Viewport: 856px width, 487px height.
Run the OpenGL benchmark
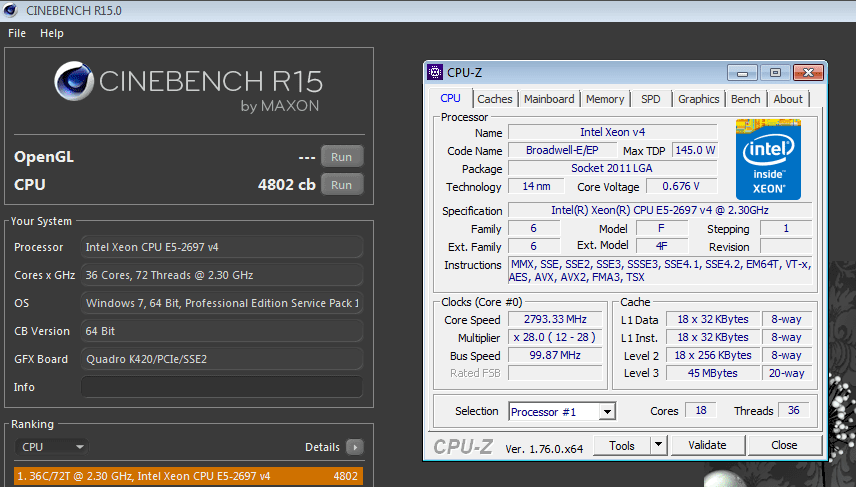click(x=342, y=157)
